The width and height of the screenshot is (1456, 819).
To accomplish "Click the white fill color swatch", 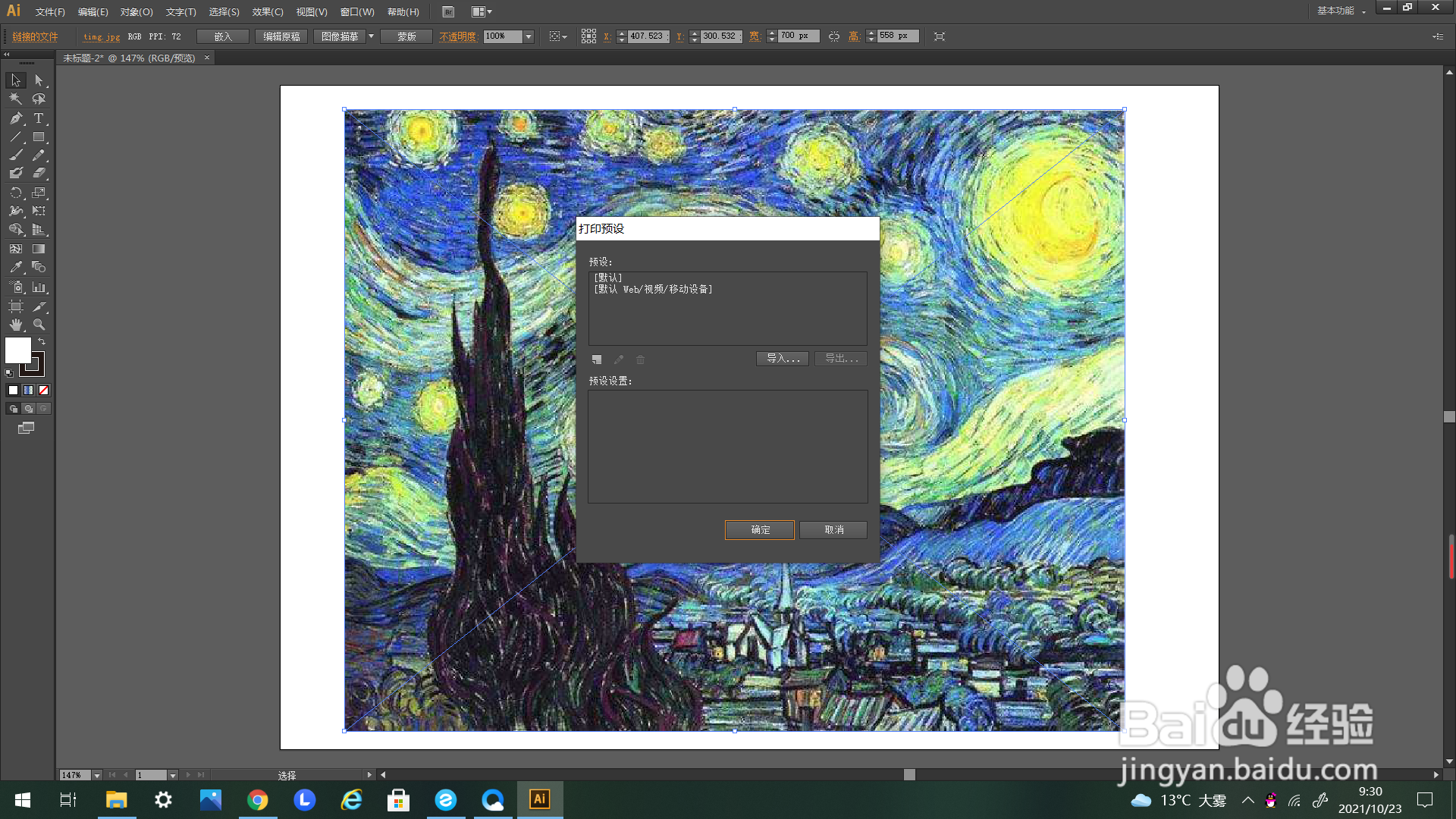I will (x=17, y=350).
